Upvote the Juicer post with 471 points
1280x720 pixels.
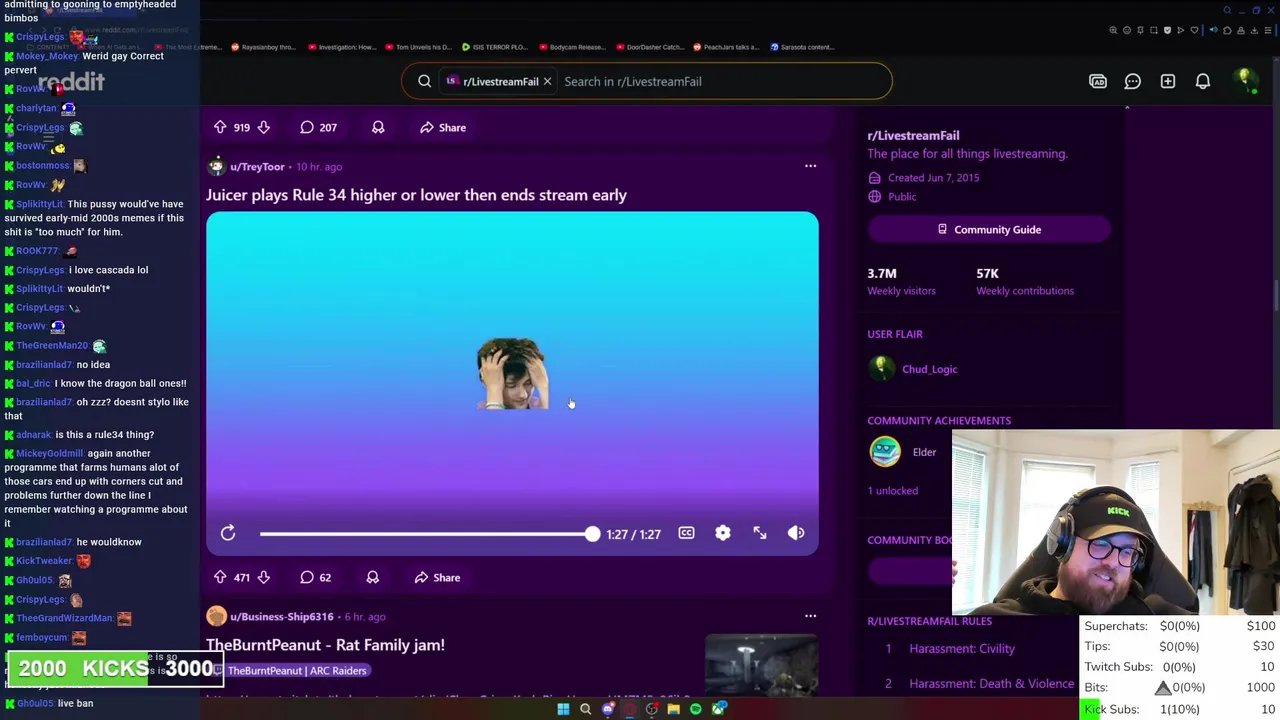220,577
